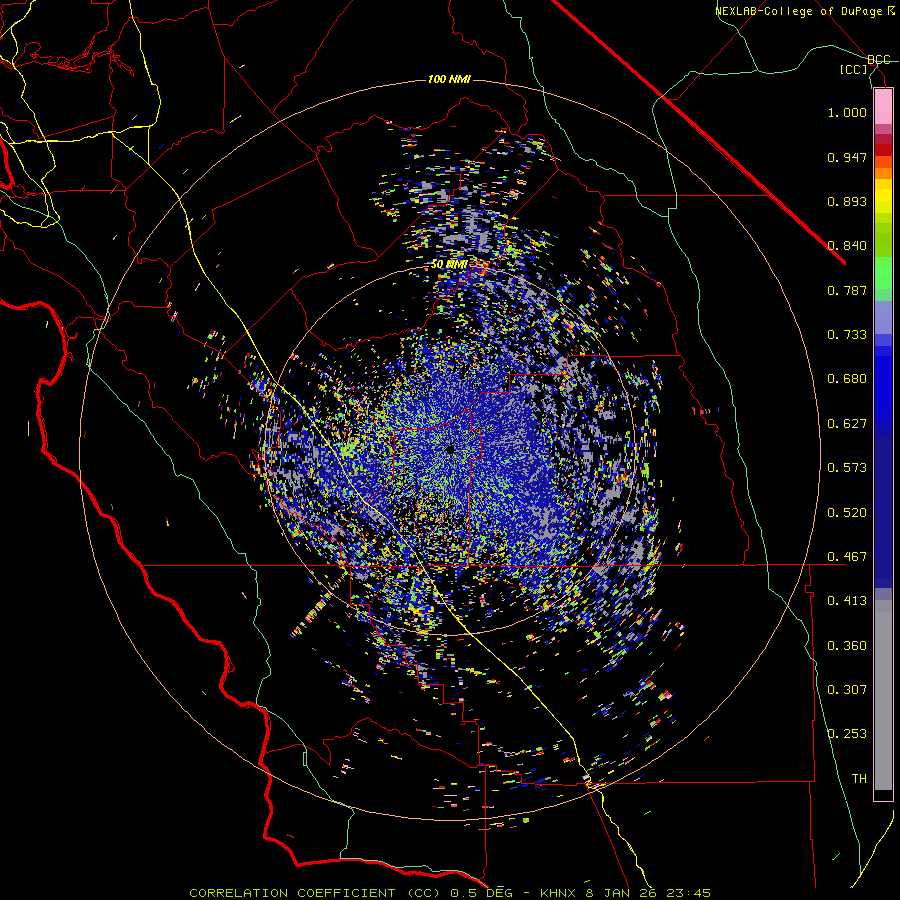
Task: Pick the bright green swatch above 0.787
Action: coord(883,273)
